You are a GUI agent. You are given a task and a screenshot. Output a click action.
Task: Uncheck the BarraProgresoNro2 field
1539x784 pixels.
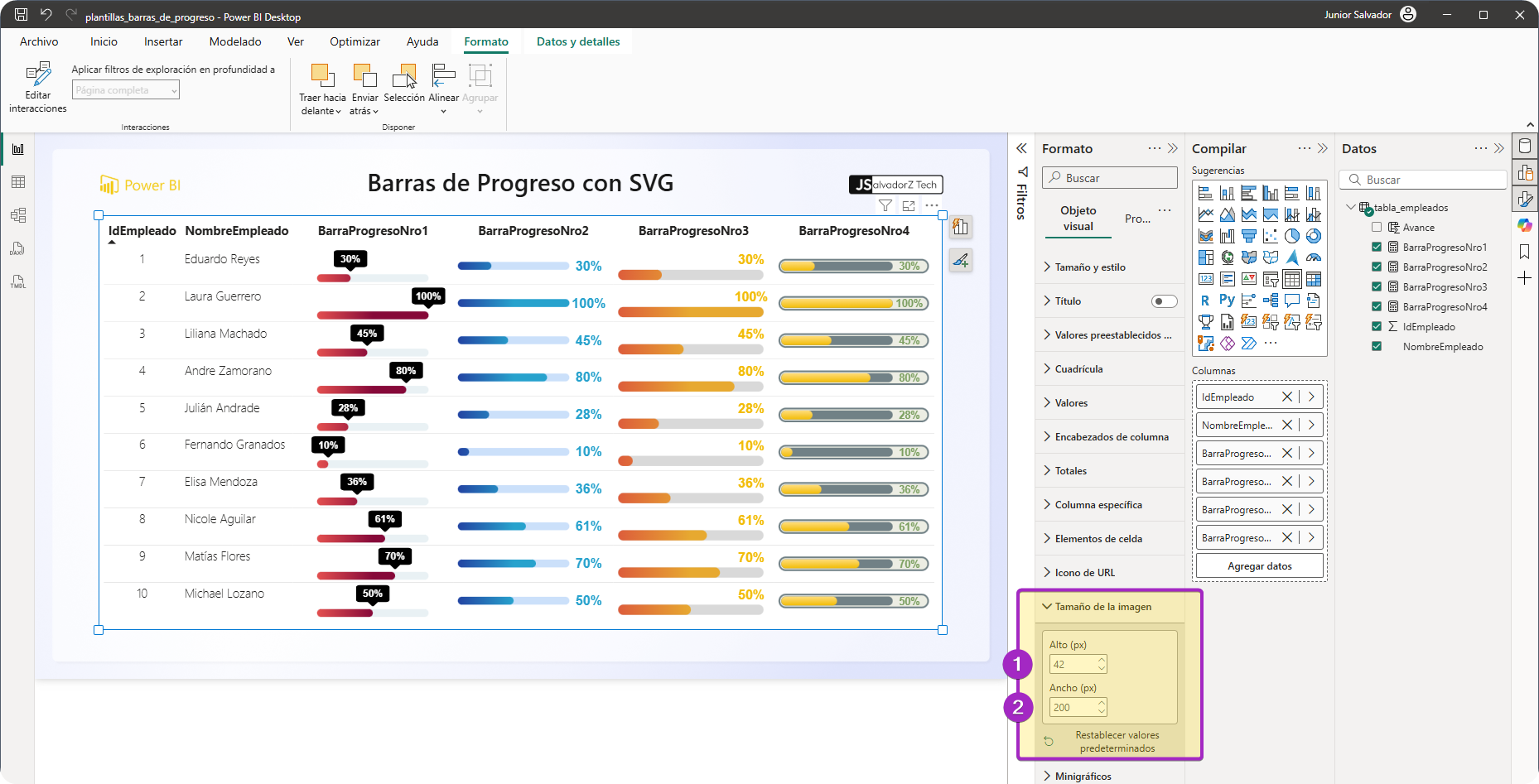(x=1377, y=267)
